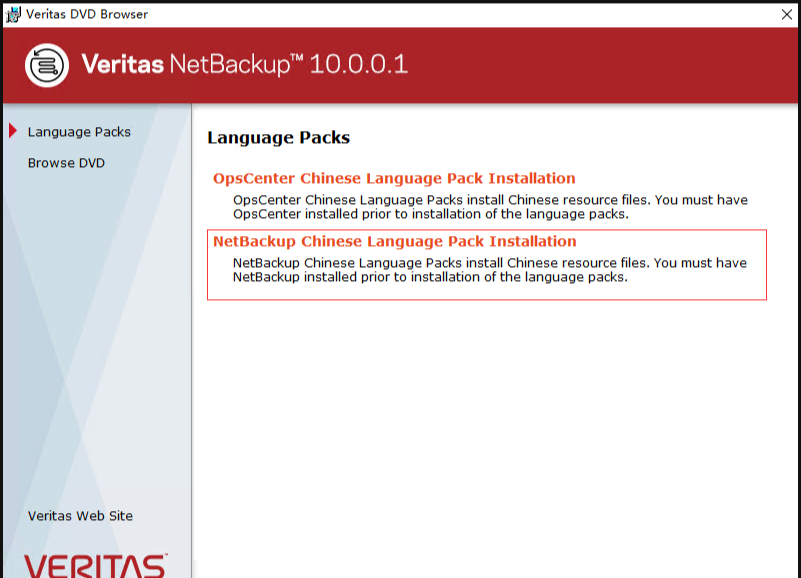The height and width of the screenshot is (578, 801).
Task: Start NetBackup Chinese Language Pack Installation
Action: tap(394, 241)
